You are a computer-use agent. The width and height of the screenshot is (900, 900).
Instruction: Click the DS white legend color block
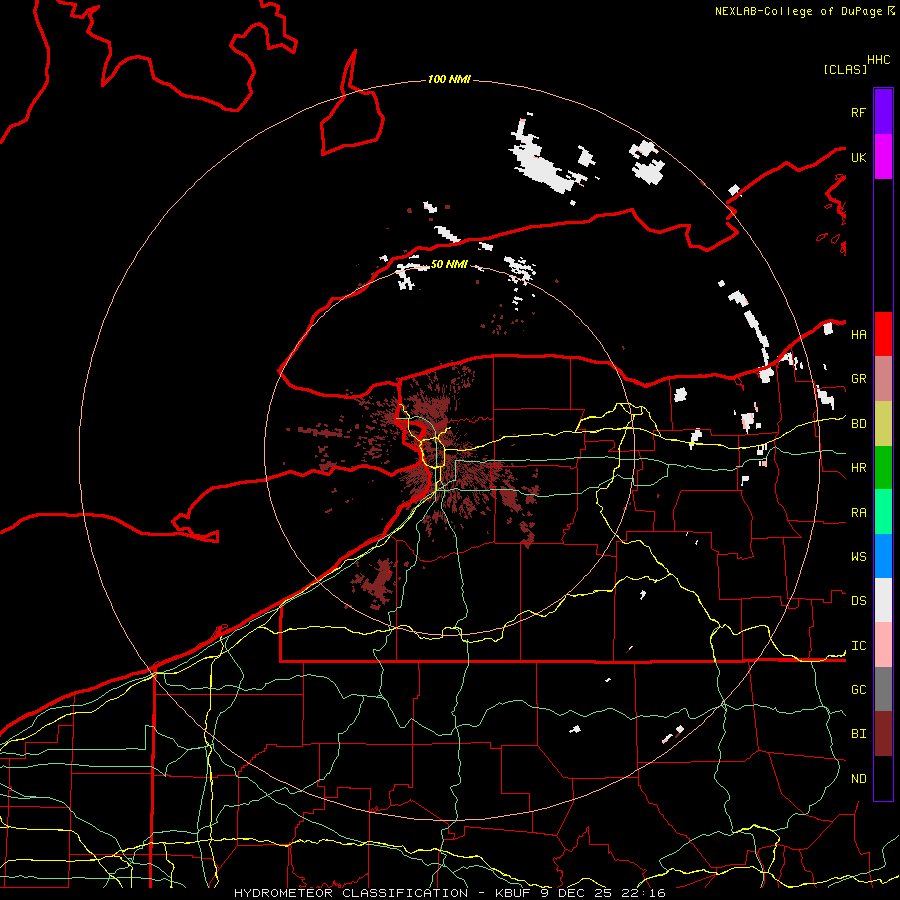[883, 600]
